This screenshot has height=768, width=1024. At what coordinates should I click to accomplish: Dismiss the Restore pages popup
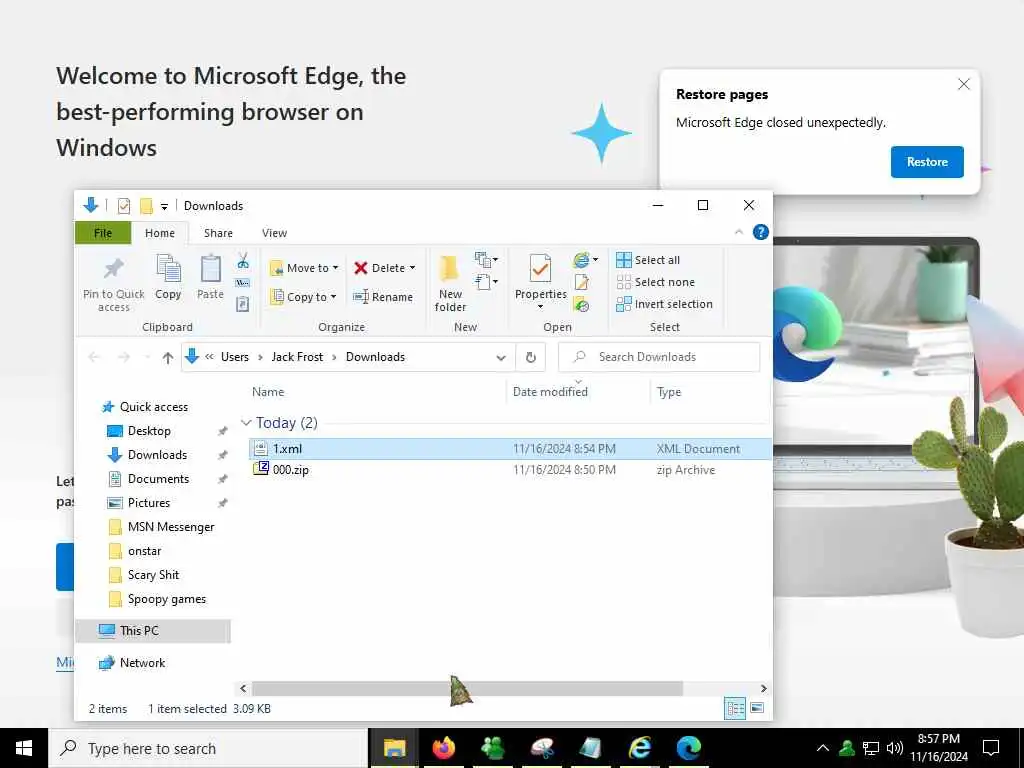963,84
